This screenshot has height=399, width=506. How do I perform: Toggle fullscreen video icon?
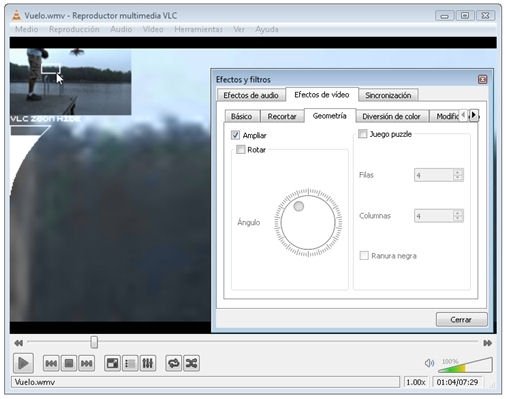(112, 363)
